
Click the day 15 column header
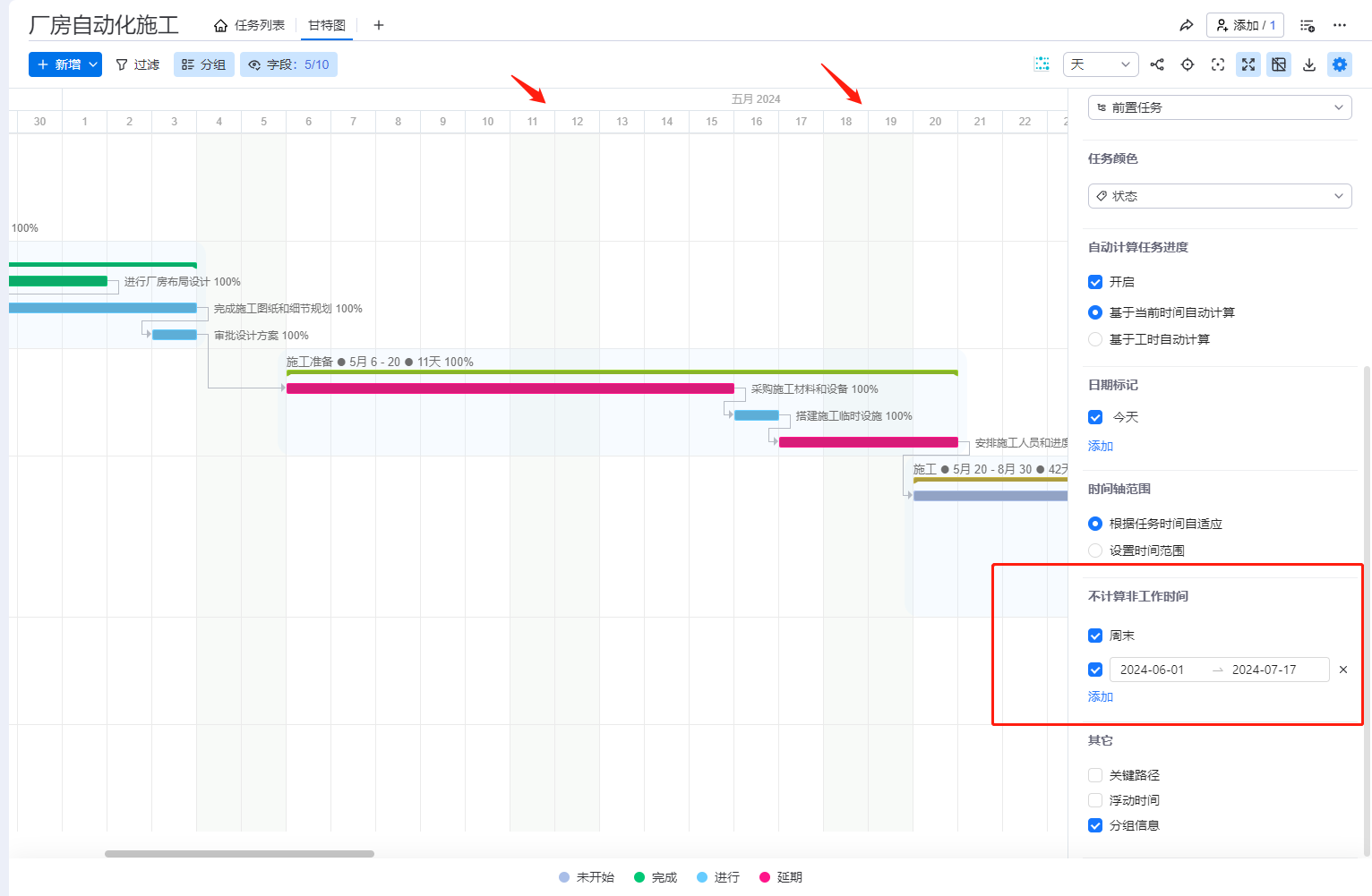coord(712,122)
